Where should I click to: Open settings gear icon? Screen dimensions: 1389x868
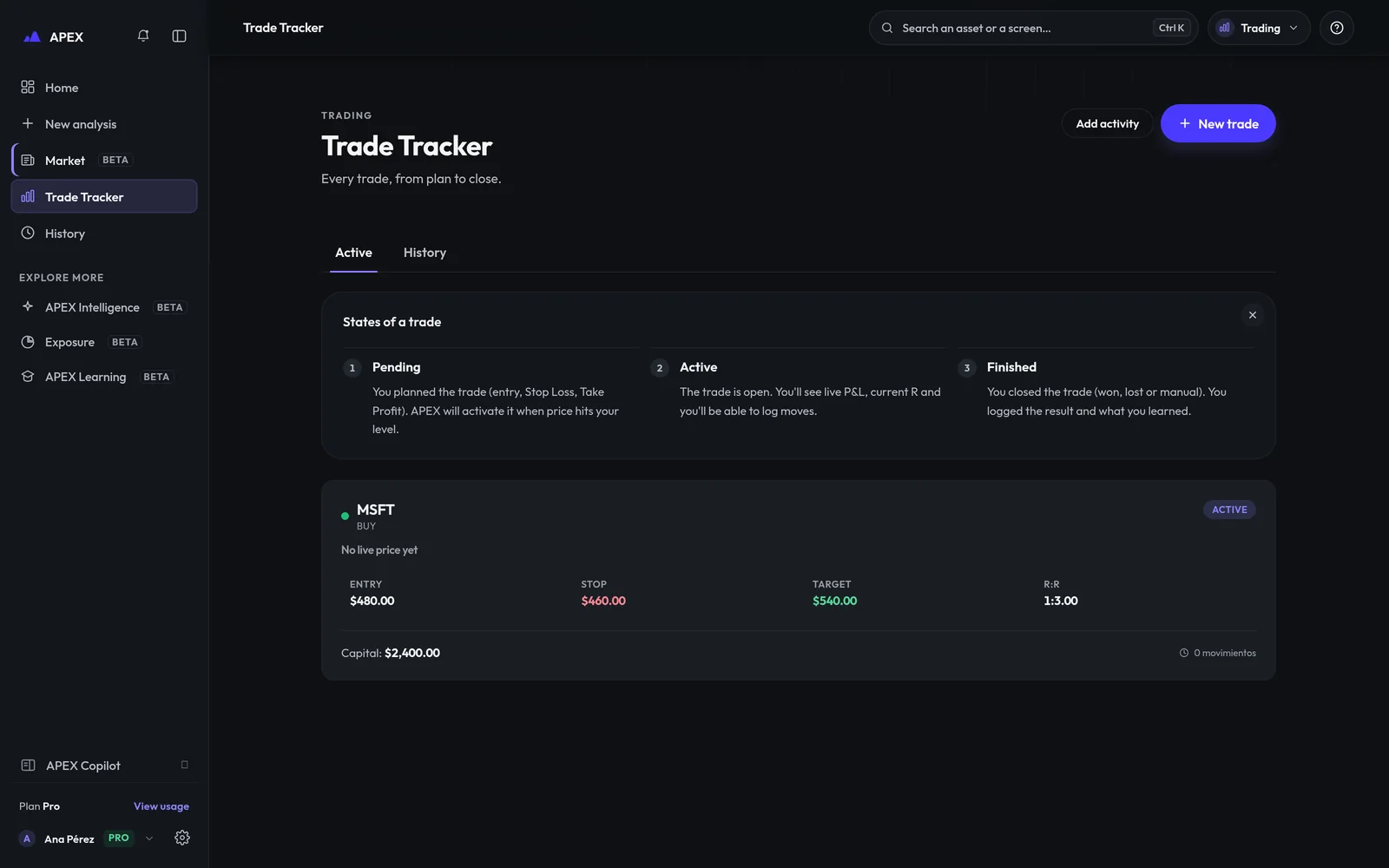(182, 838)
